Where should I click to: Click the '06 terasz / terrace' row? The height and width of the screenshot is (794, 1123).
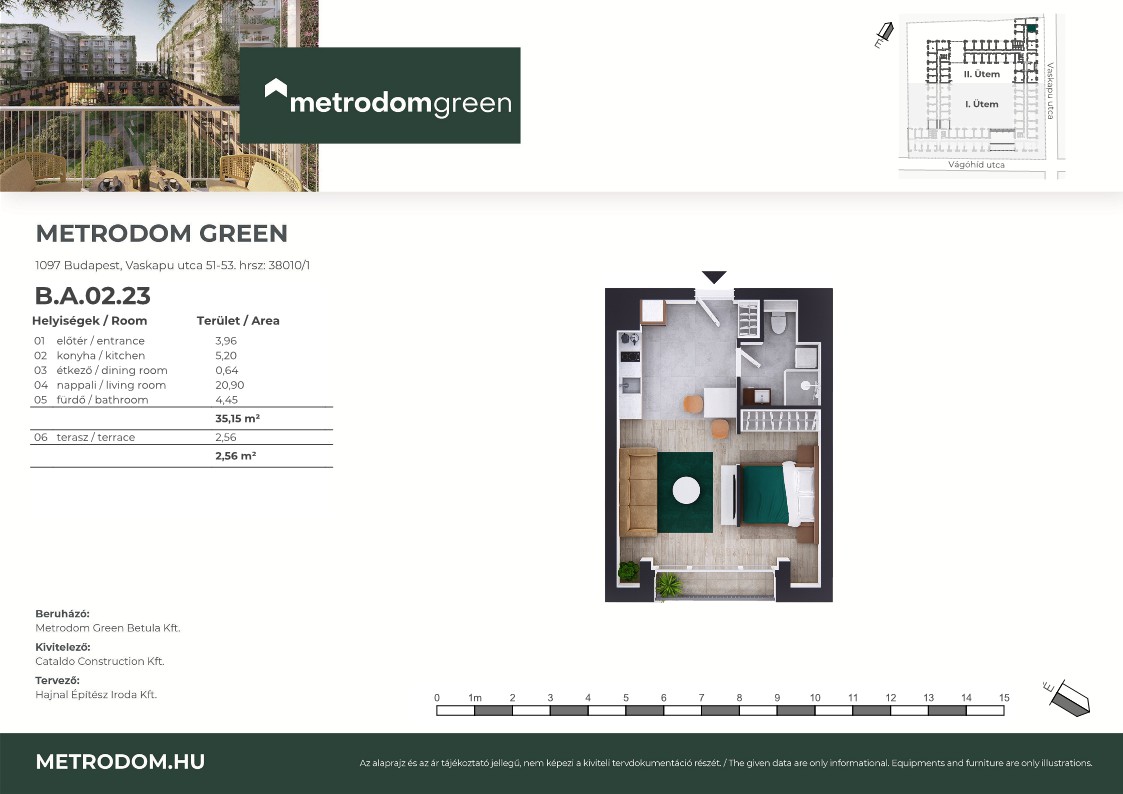pyautogui.click(x=181, y=437)
